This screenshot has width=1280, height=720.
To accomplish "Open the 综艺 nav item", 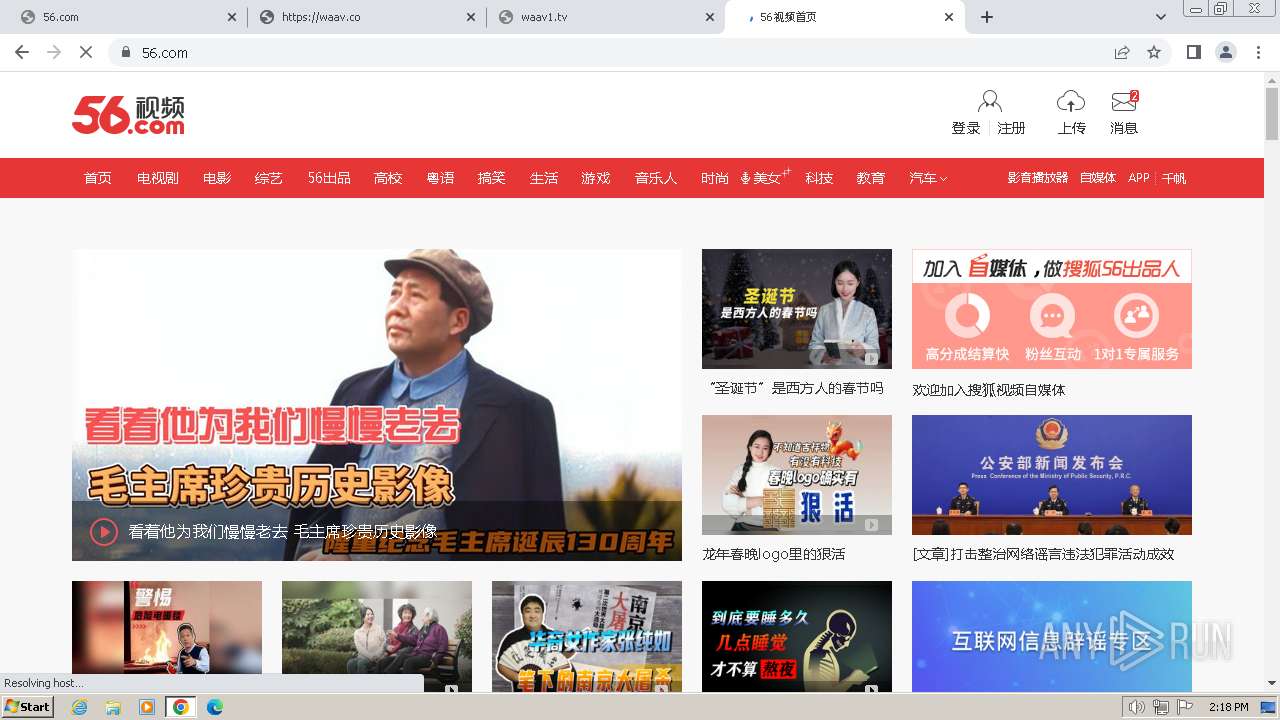I will pos(269,178).
